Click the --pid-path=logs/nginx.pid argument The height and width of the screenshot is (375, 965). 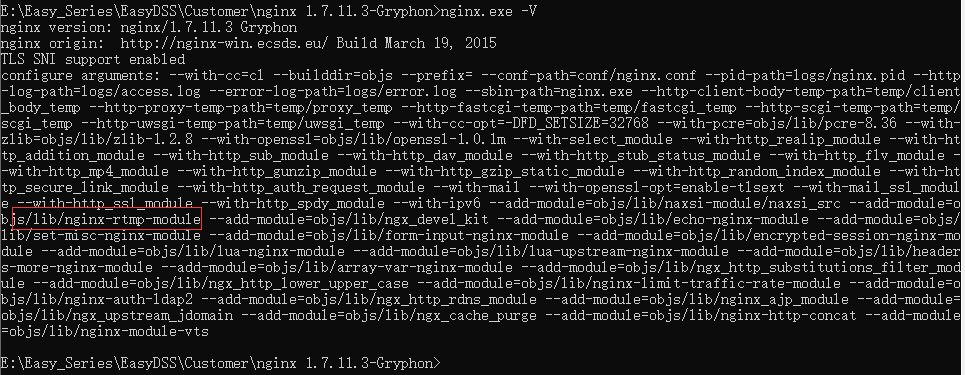[x=804, y=76]
